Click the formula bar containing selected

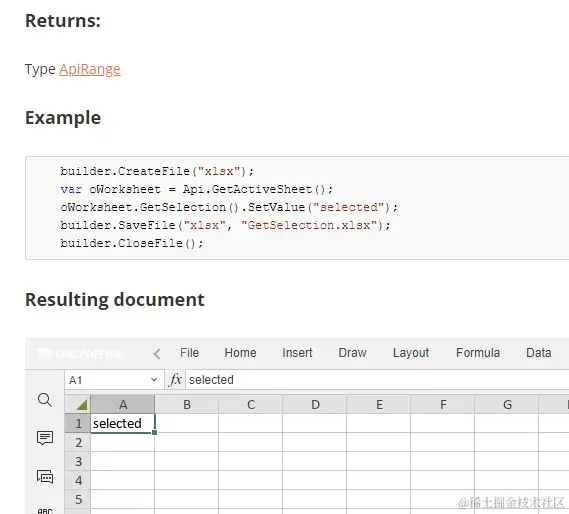coord(377,380)
